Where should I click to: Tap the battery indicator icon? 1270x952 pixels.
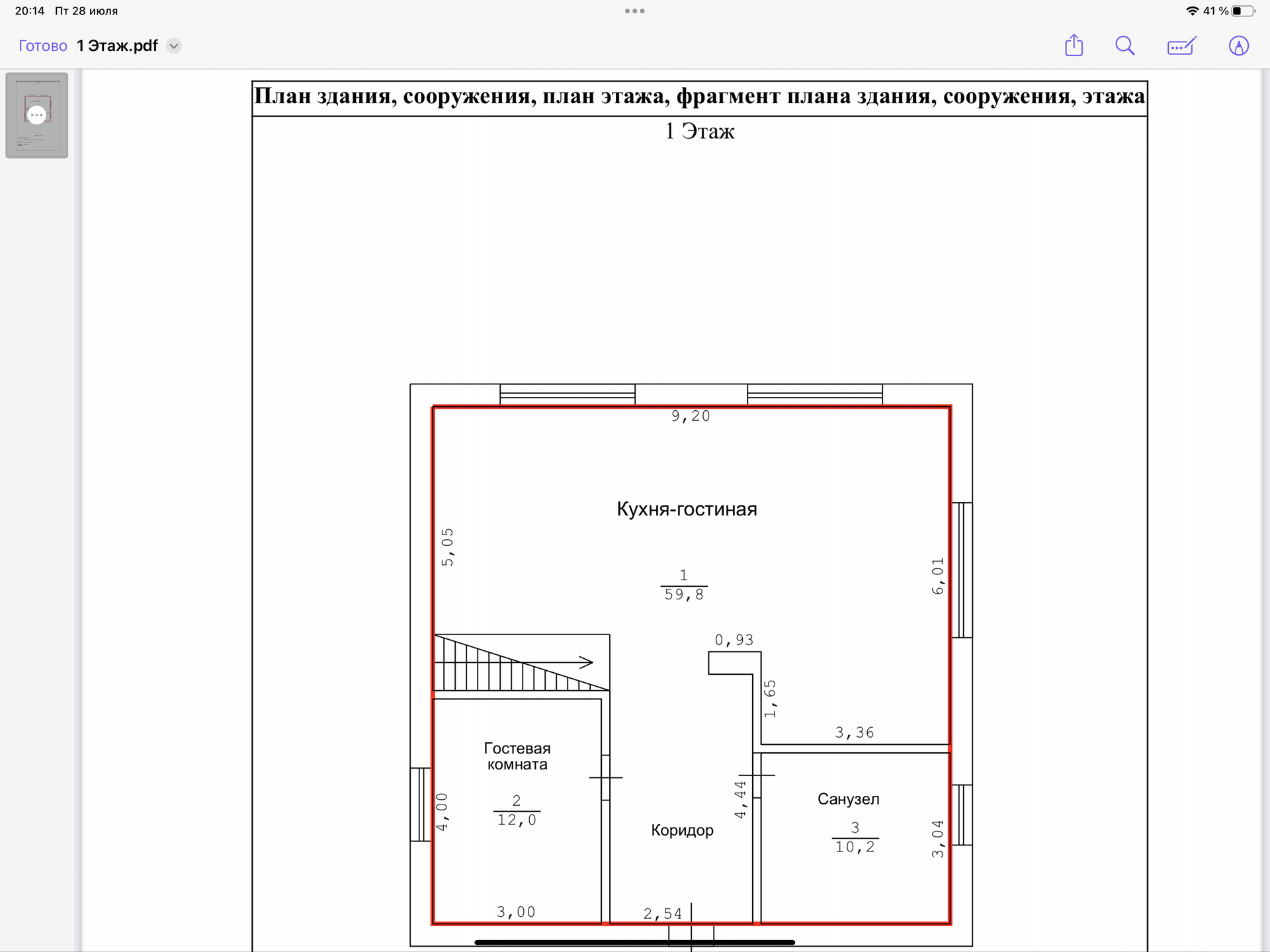pyautogui.click(x=1242, y=11)
